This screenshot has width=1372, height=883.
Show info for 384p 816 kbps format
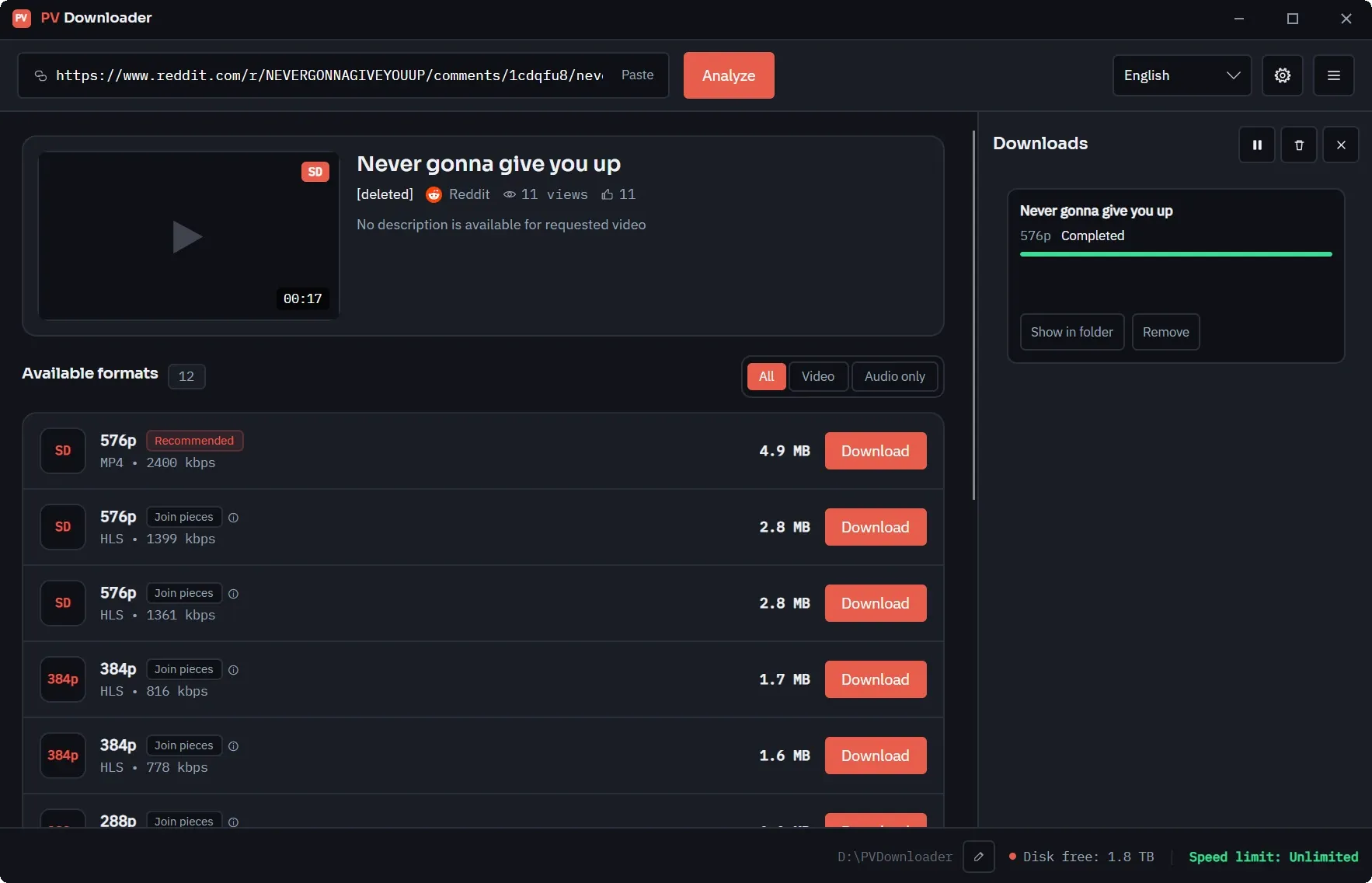point(233,670)
